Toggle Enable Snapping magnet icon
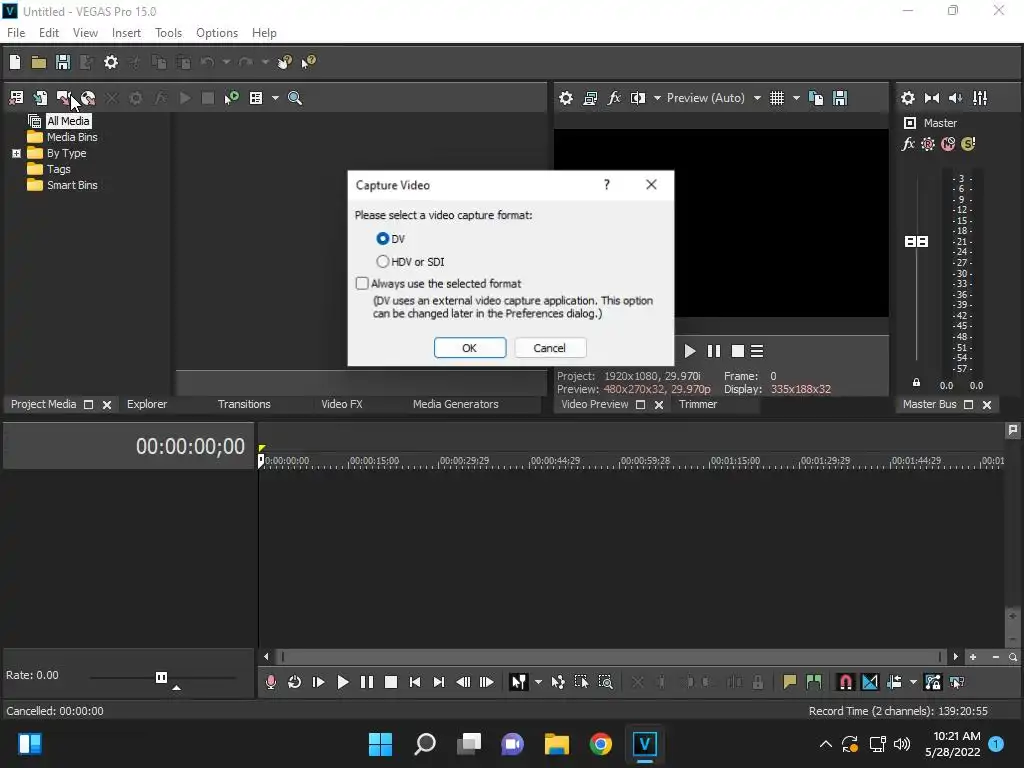The image size is (1024, 768). tap(845, 682)
